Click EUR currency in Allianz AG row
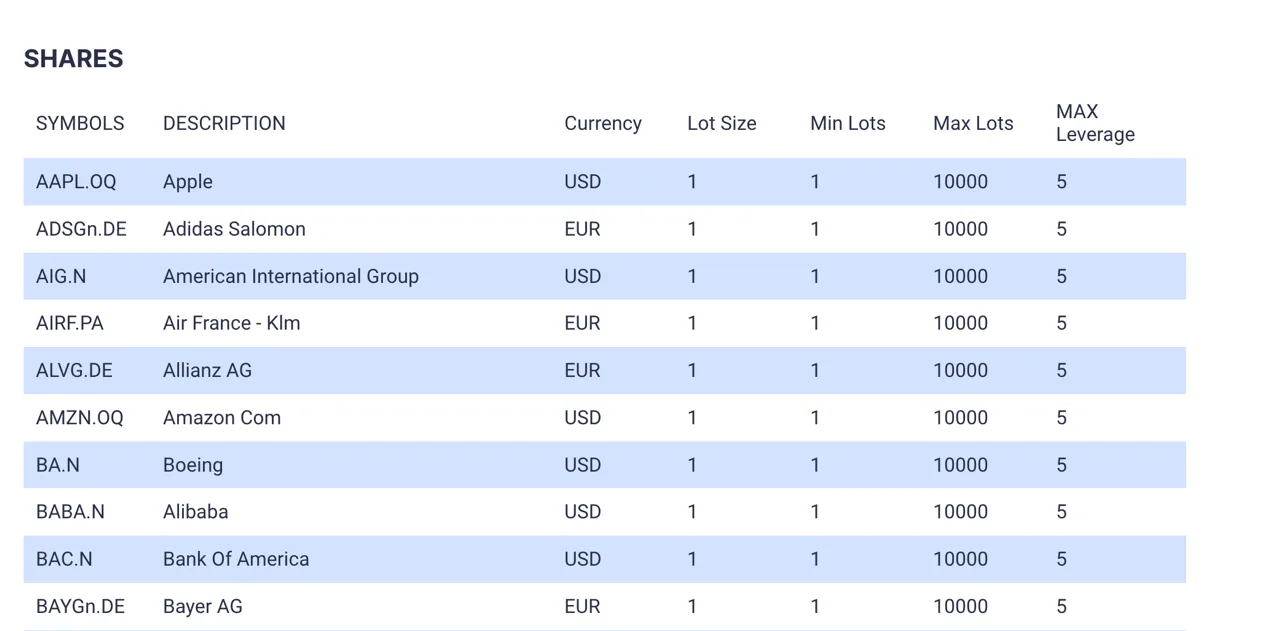This screenshot has height=631, width=1270. (x=582, y=370)
